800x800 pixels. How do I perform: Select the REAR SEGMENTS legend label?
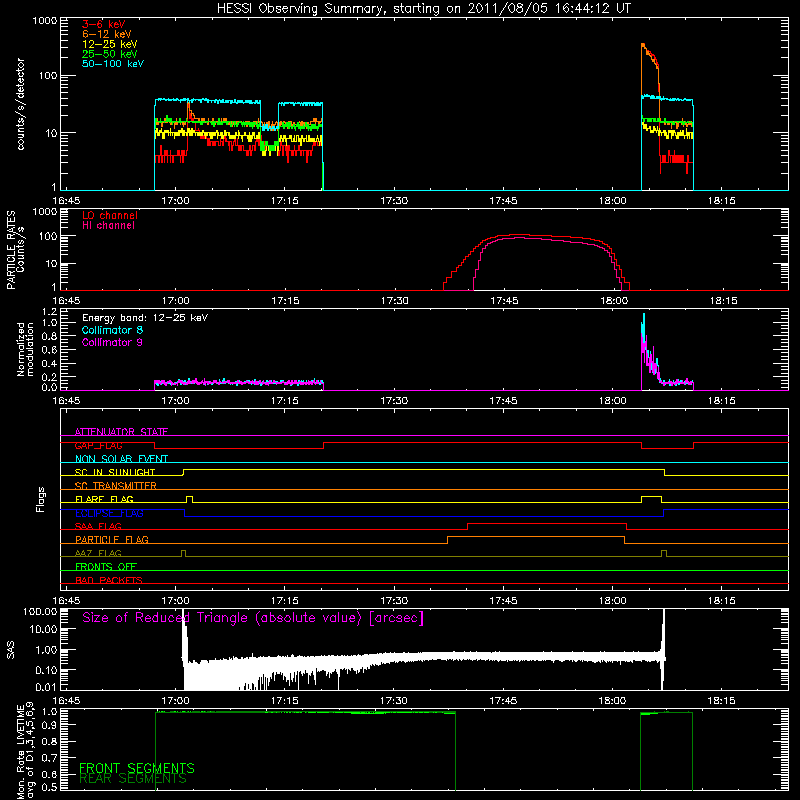[x=133, y=779]
